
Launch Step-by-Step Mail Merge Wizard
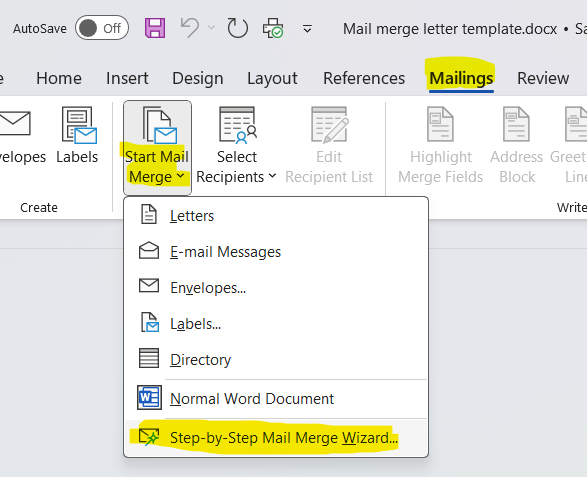[x=276, y=437]
